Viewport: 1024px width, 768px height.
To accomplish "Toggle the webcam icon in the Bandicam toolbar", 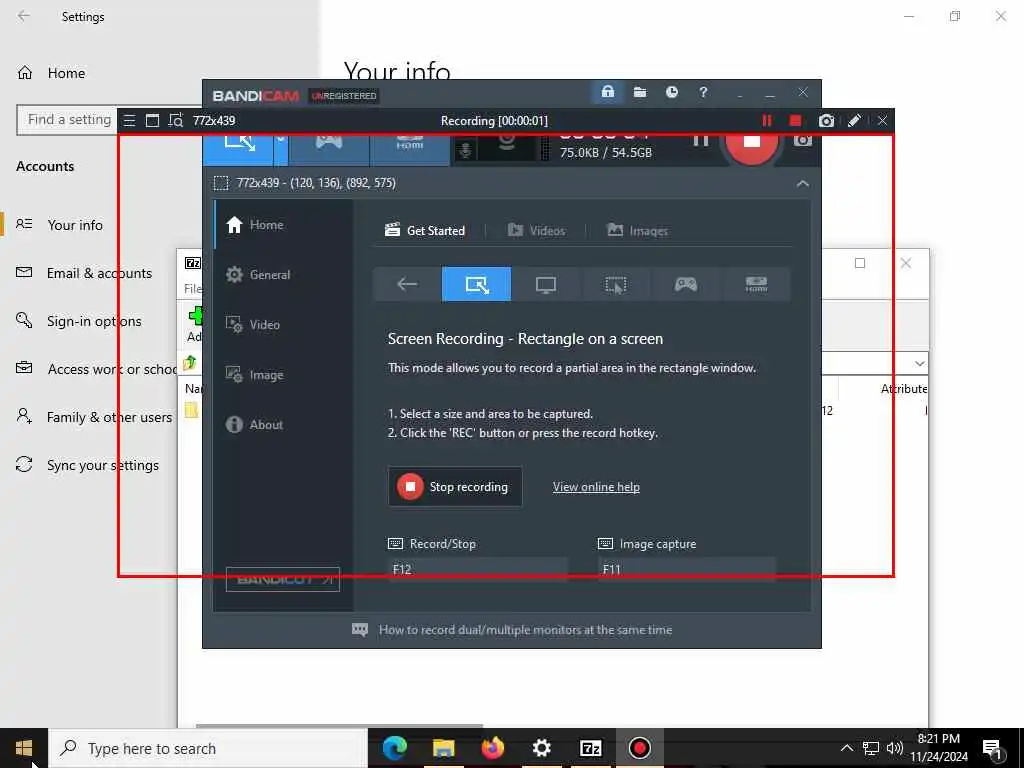I will 507,145.
